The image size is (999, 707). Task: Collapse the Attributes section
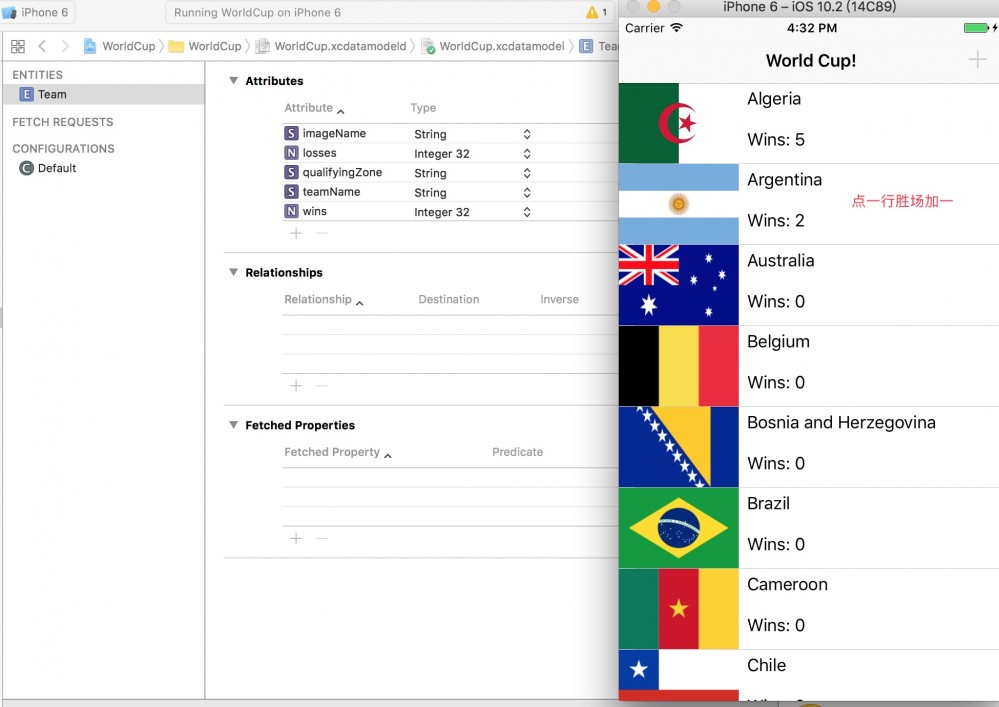pyautogui.click(x=233, y=81)
